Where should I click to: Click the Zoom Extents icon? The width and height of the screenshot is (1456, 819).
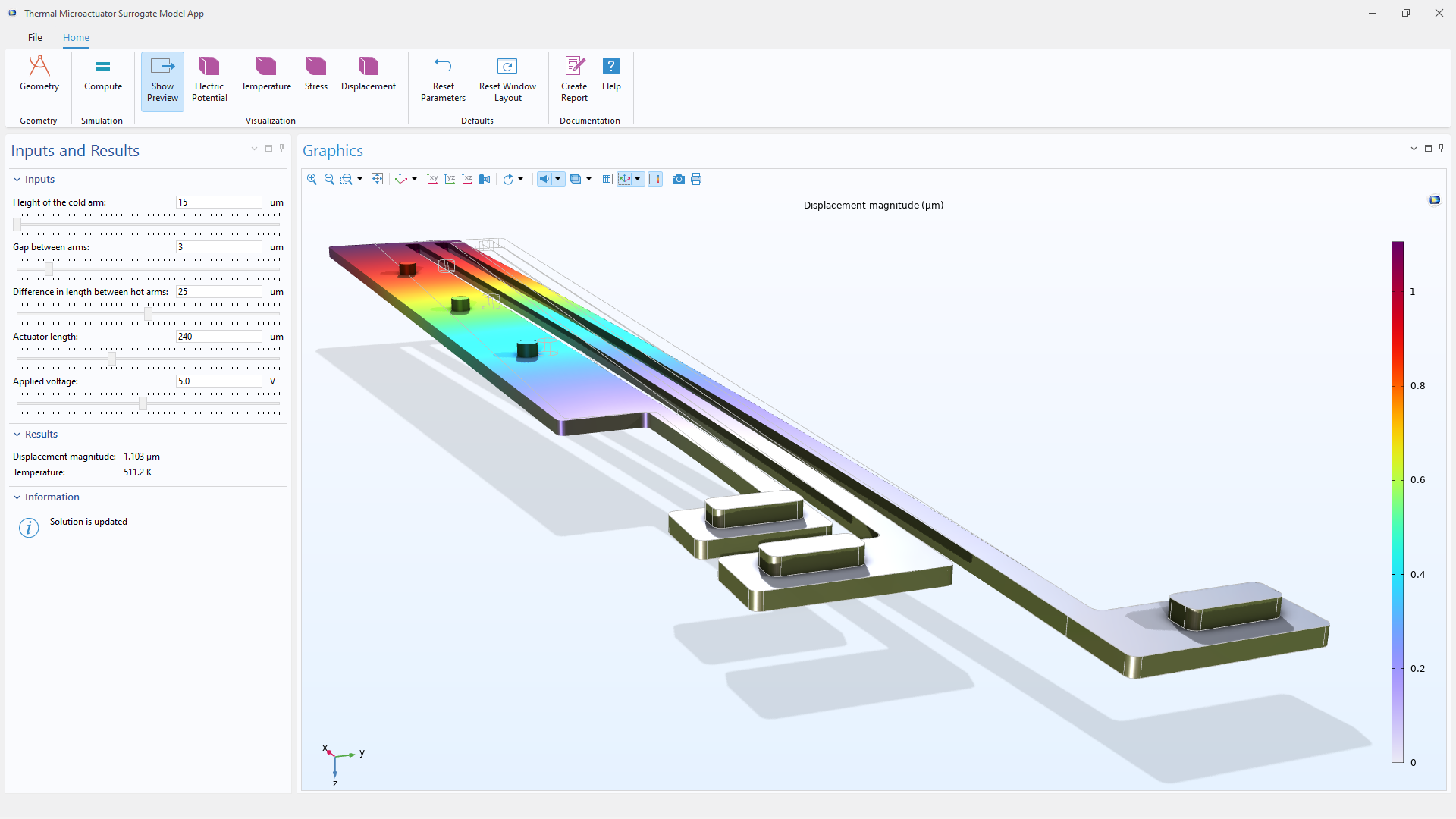pos(377,179)
